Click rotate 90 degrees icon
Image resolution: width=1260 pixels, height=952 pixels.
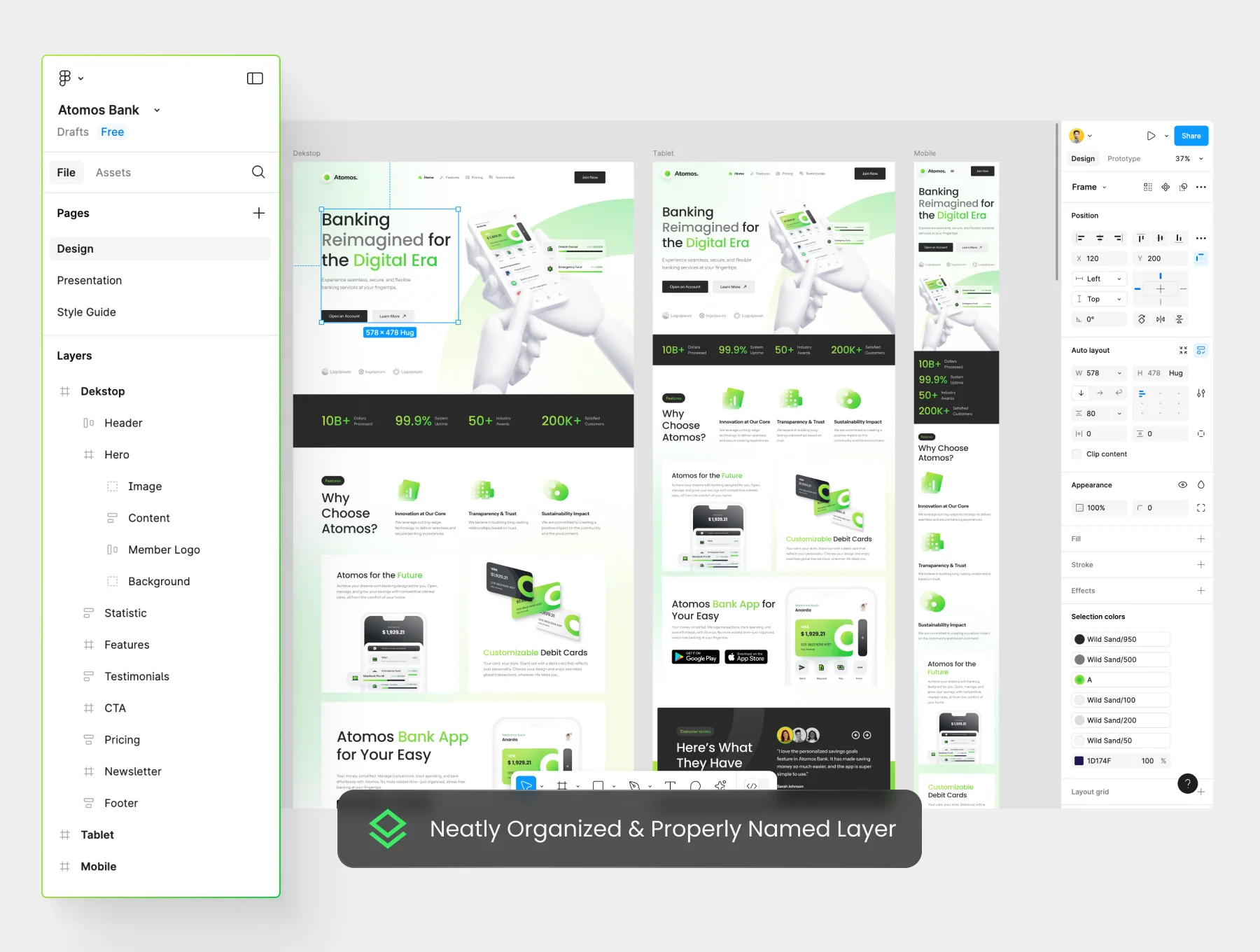pos(1142,319)
